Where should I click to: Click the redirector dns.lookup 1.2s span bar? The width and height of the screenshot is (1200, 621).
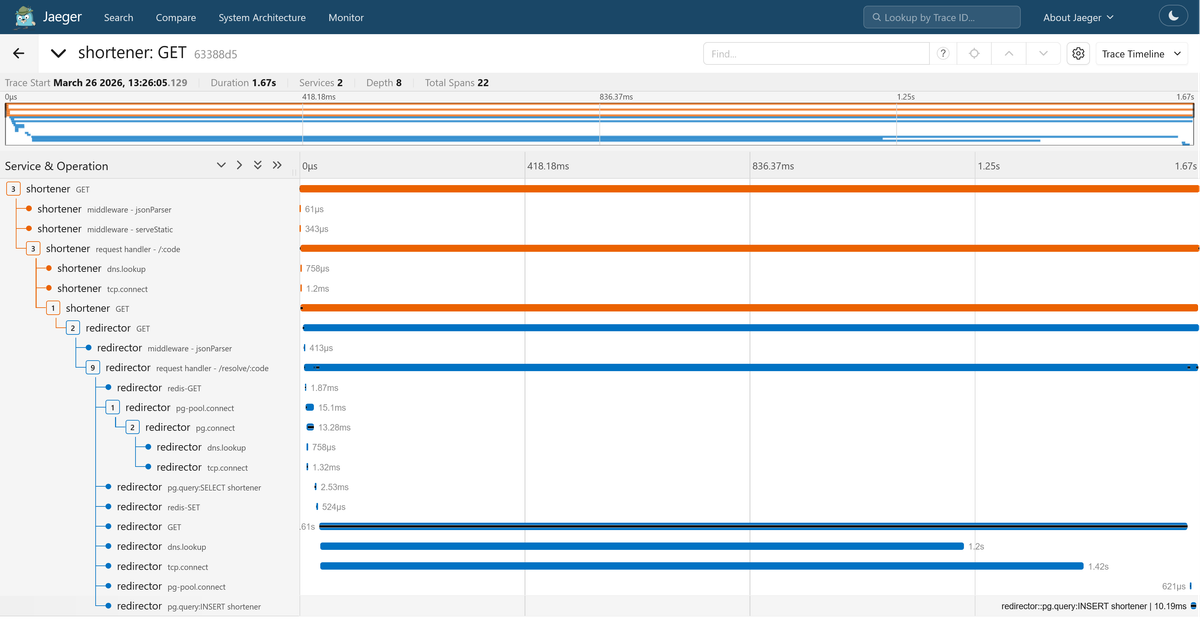click(642, 546)
